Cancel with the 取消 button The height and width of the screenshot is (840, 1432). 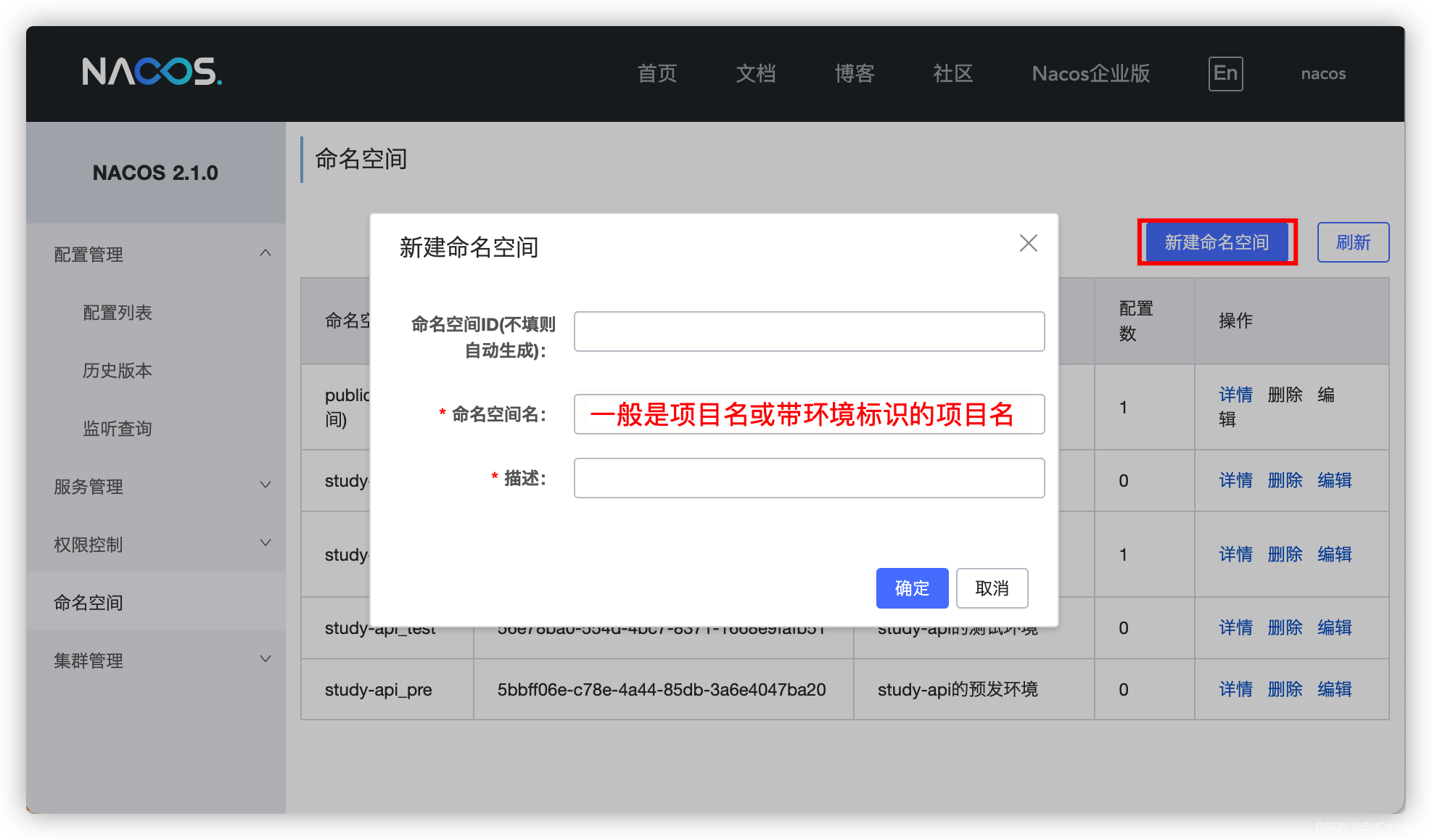[x=992, y=588]
